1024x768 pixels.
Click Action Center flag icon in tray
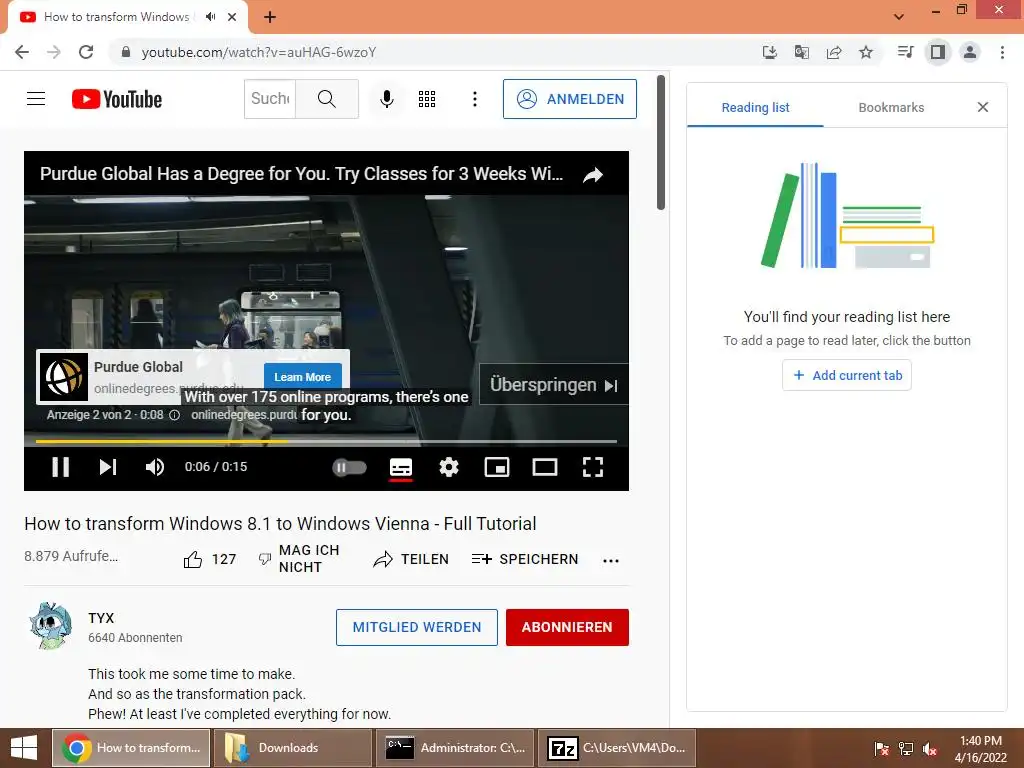tap(882, 748)
